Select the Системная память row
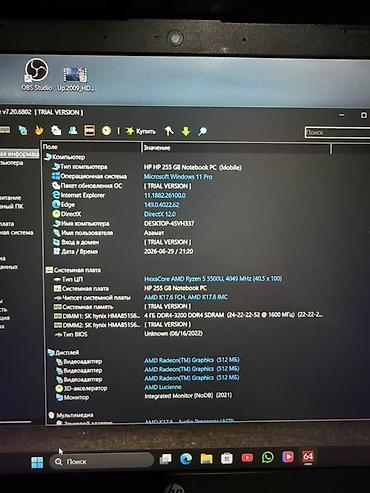This screenshot has height=493, width=370. coord(84,307)
